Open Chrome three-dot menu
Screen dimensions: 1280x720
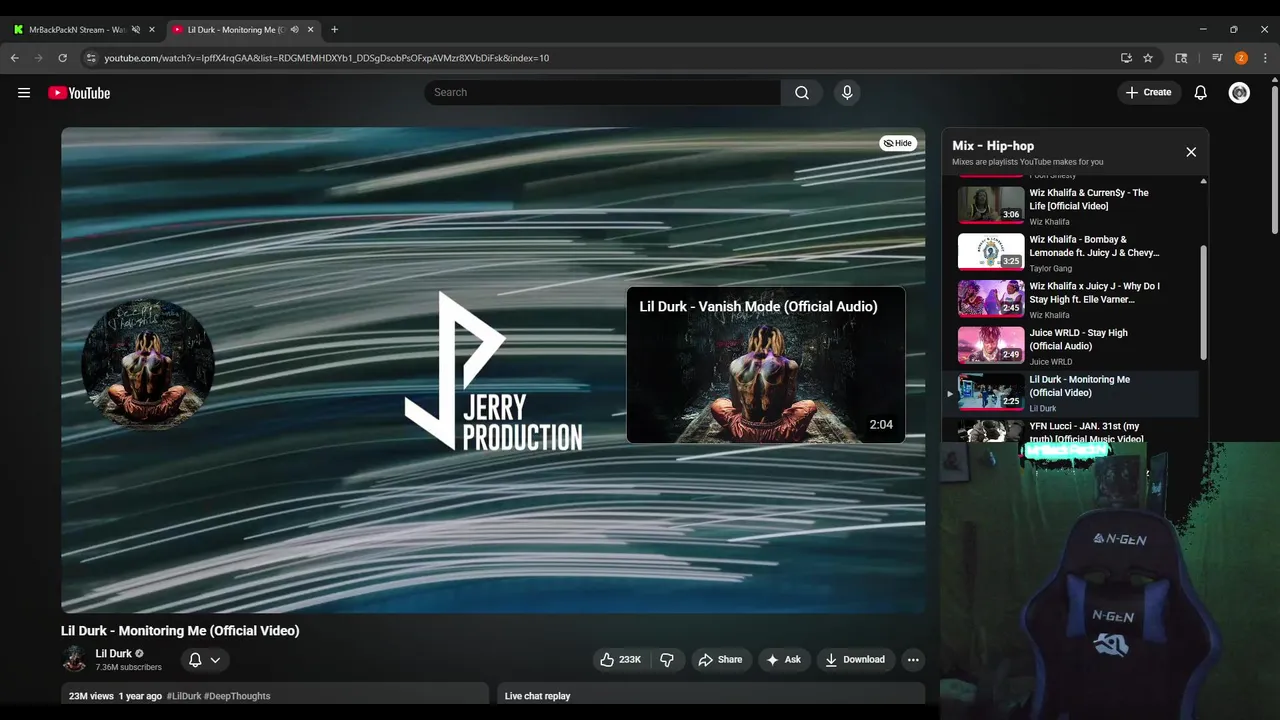[x=1265, y=58]
